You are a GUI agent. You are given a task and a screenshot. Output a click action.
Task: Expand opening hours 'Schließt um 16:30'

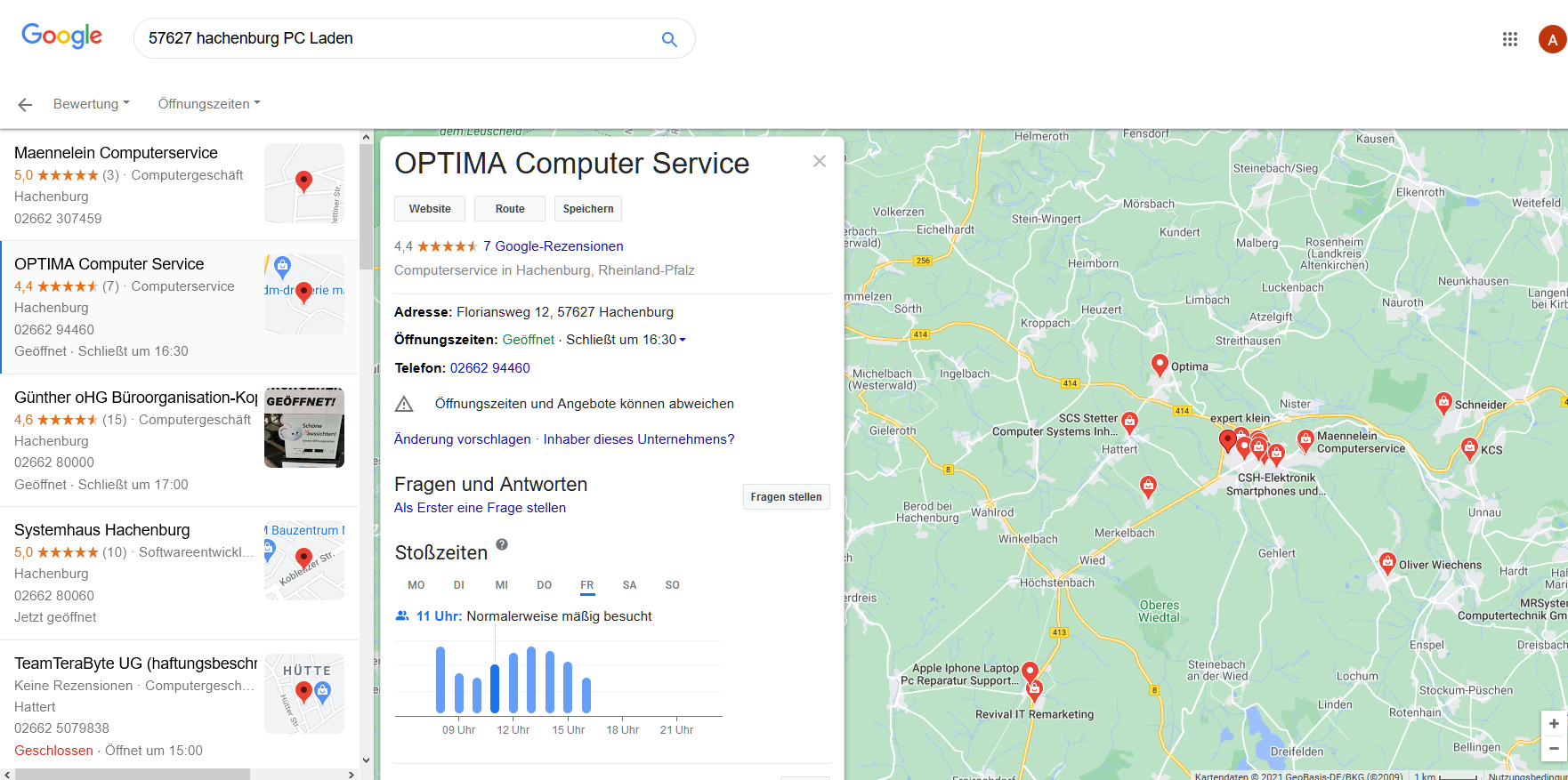click(x=626, y=340)
